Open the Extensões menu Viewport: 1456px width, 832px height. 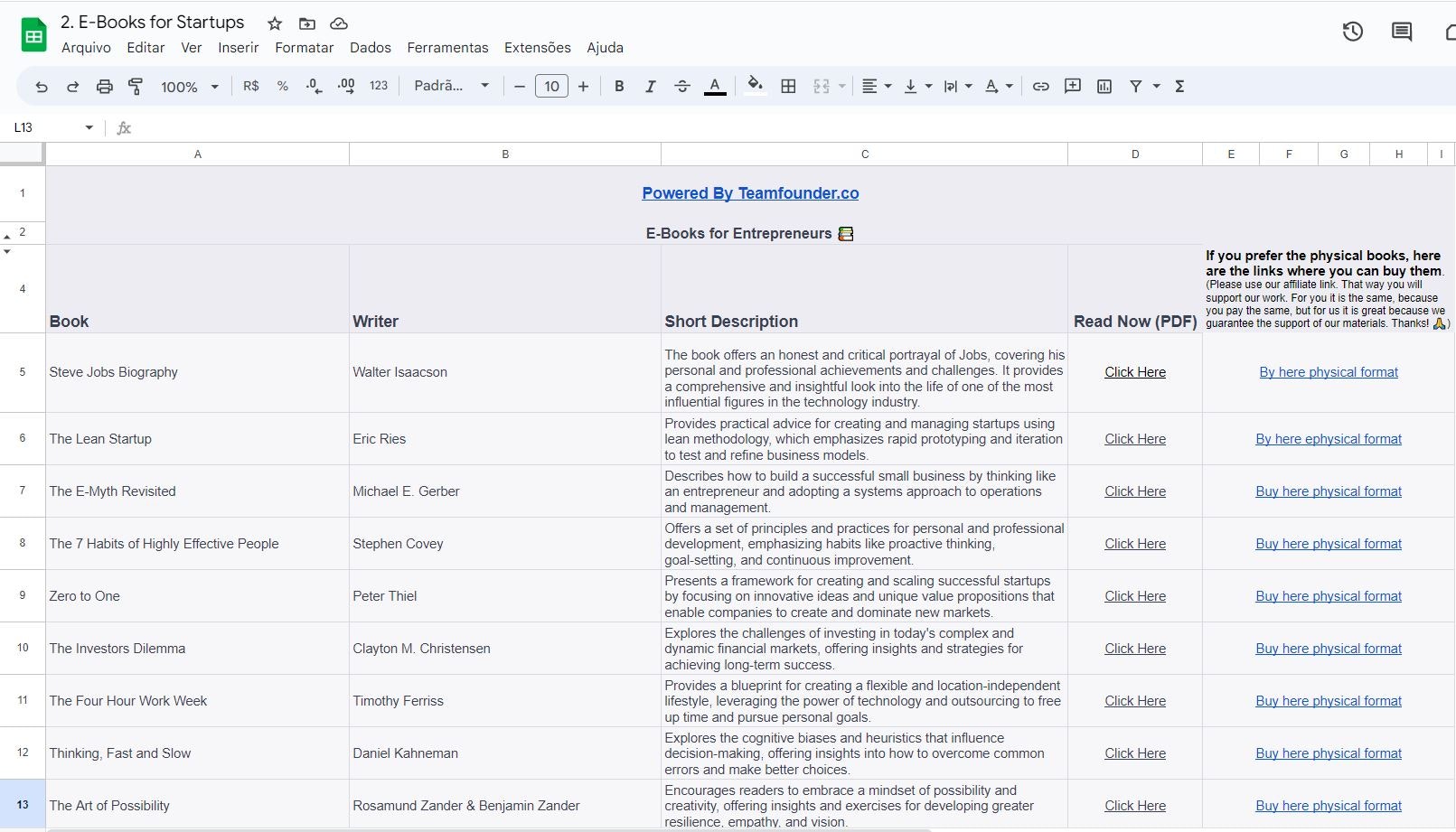(x=538, y=48)
